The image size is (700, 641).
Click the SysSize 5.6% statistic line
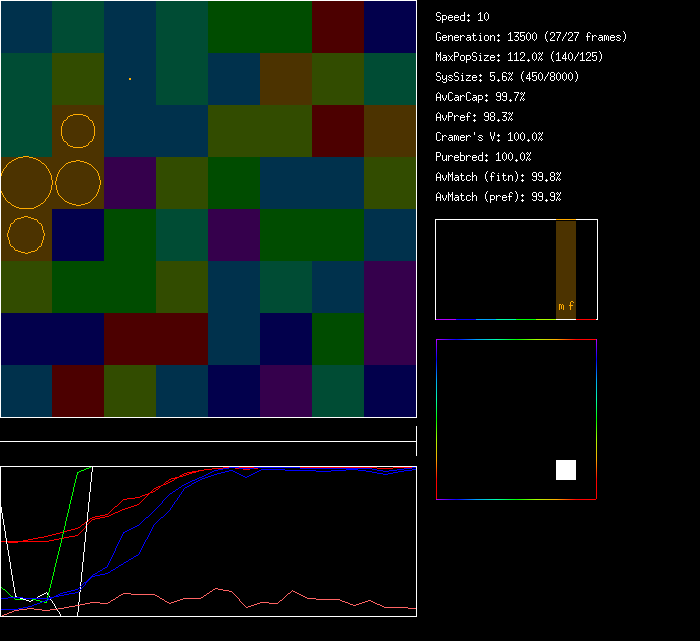tap(504, 77)
